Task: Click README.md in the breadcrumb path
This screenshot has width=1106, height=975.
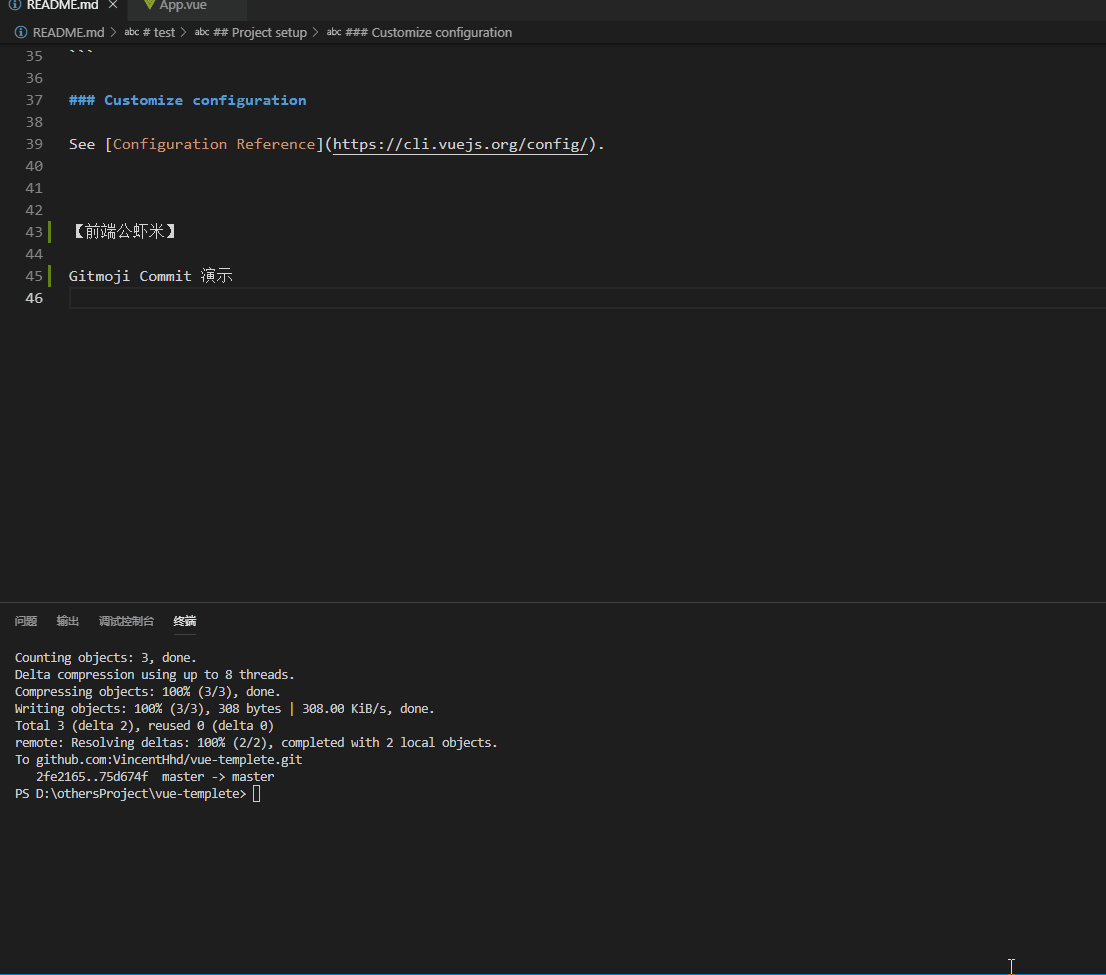Action: coord(68,32)
